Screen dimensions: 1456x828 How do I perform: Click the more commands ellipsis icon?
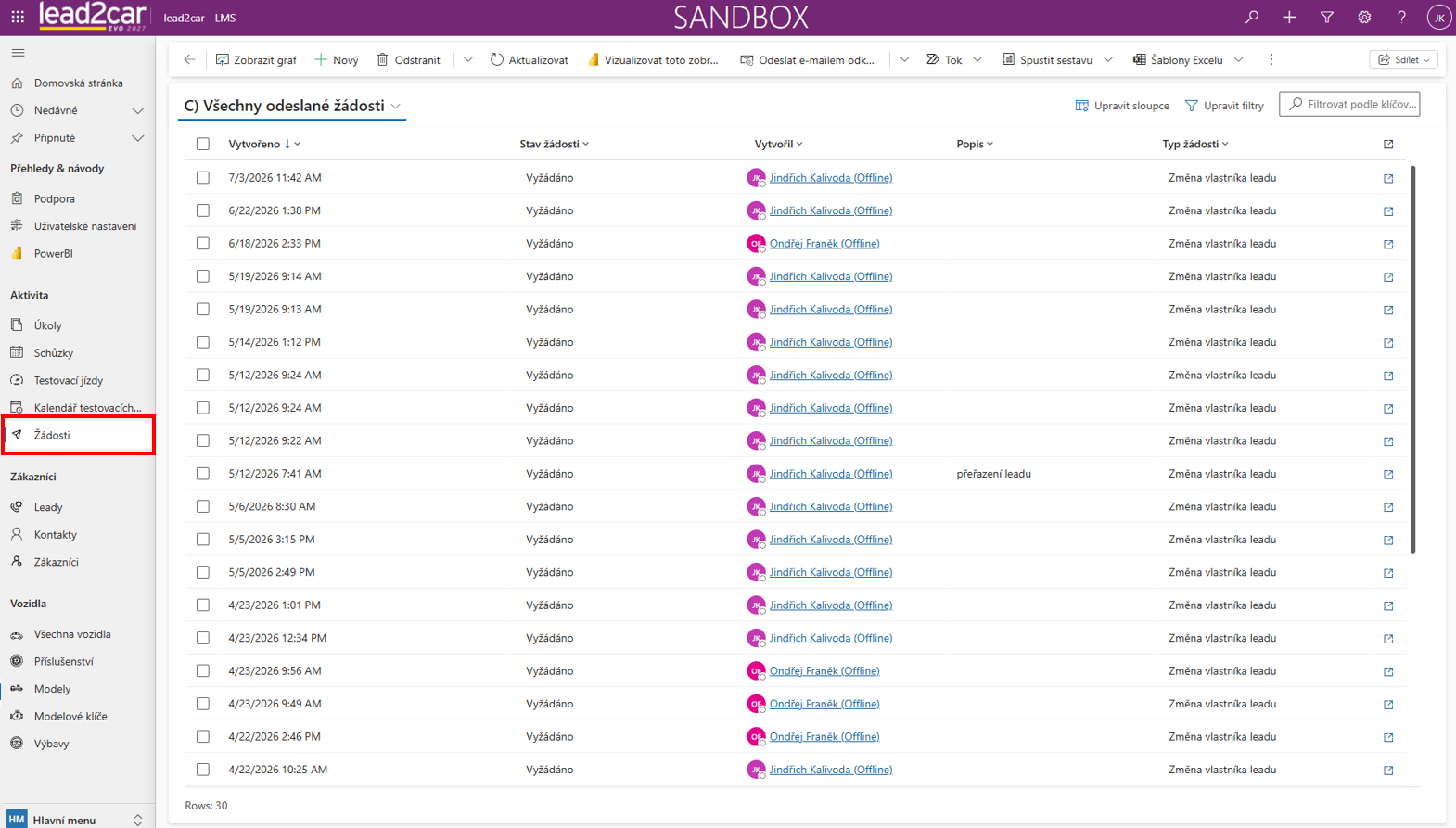click(1271, 59)
